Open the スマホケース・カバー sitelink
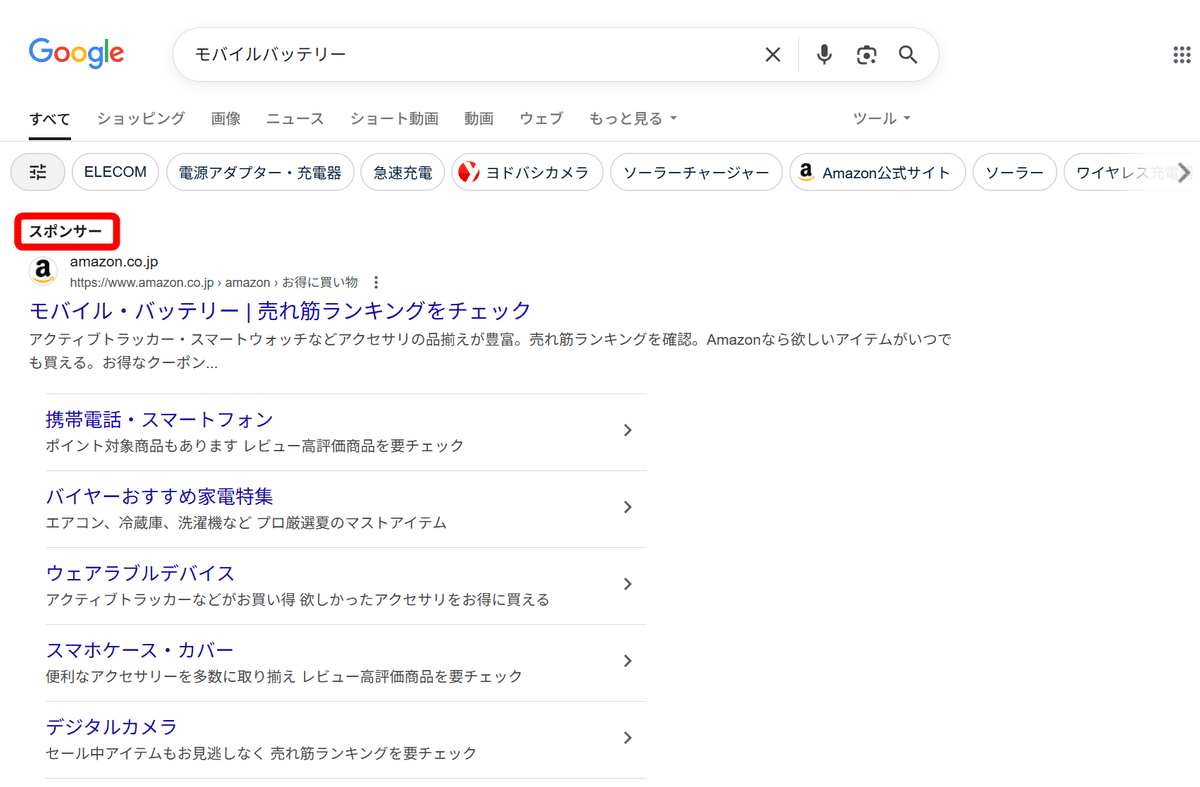Image resolution: width=1200 pixels, height=787 pixels. tap(140, 651)
